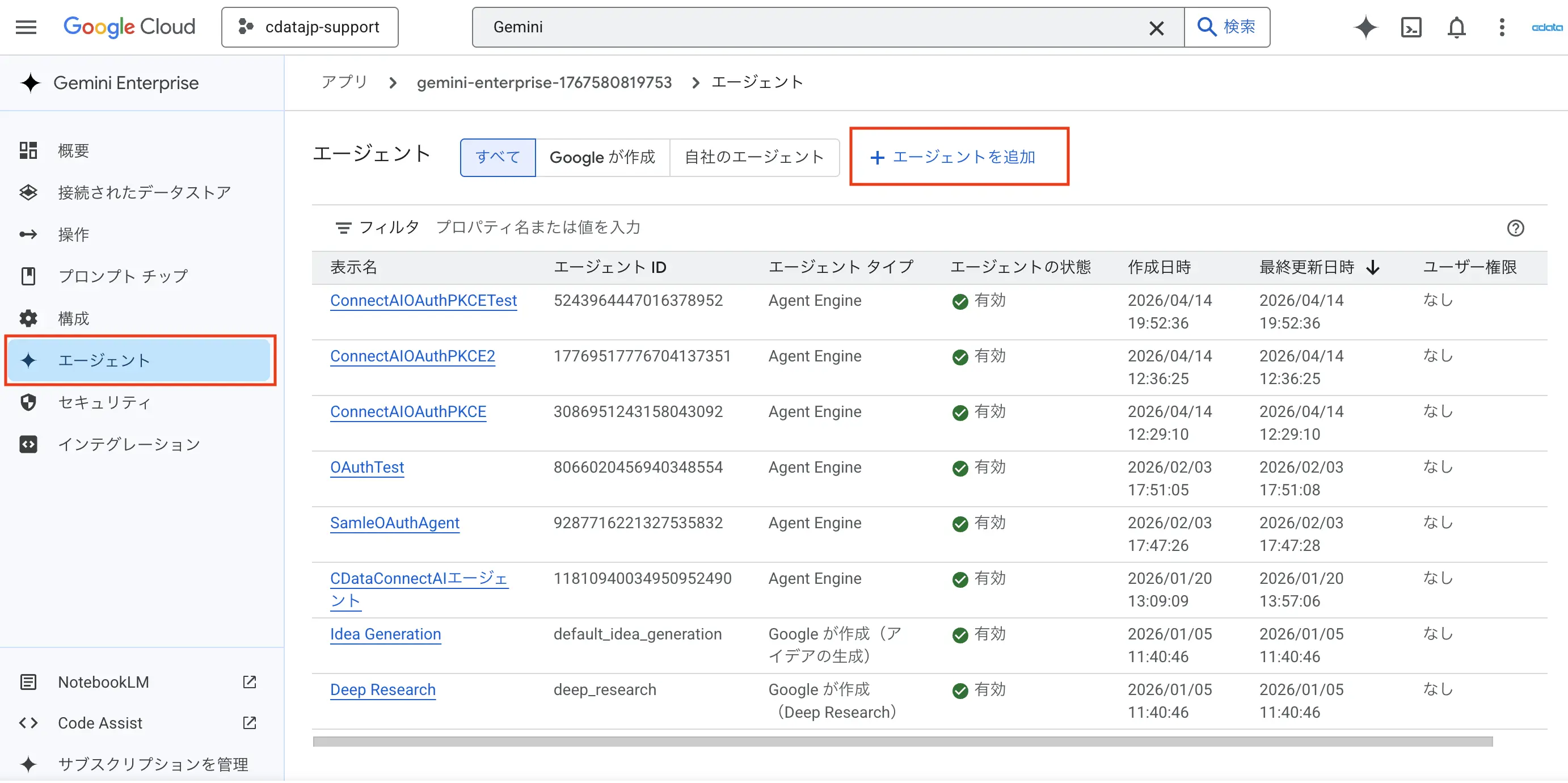Open the cdatajp-support project picker

click(309, 27)
